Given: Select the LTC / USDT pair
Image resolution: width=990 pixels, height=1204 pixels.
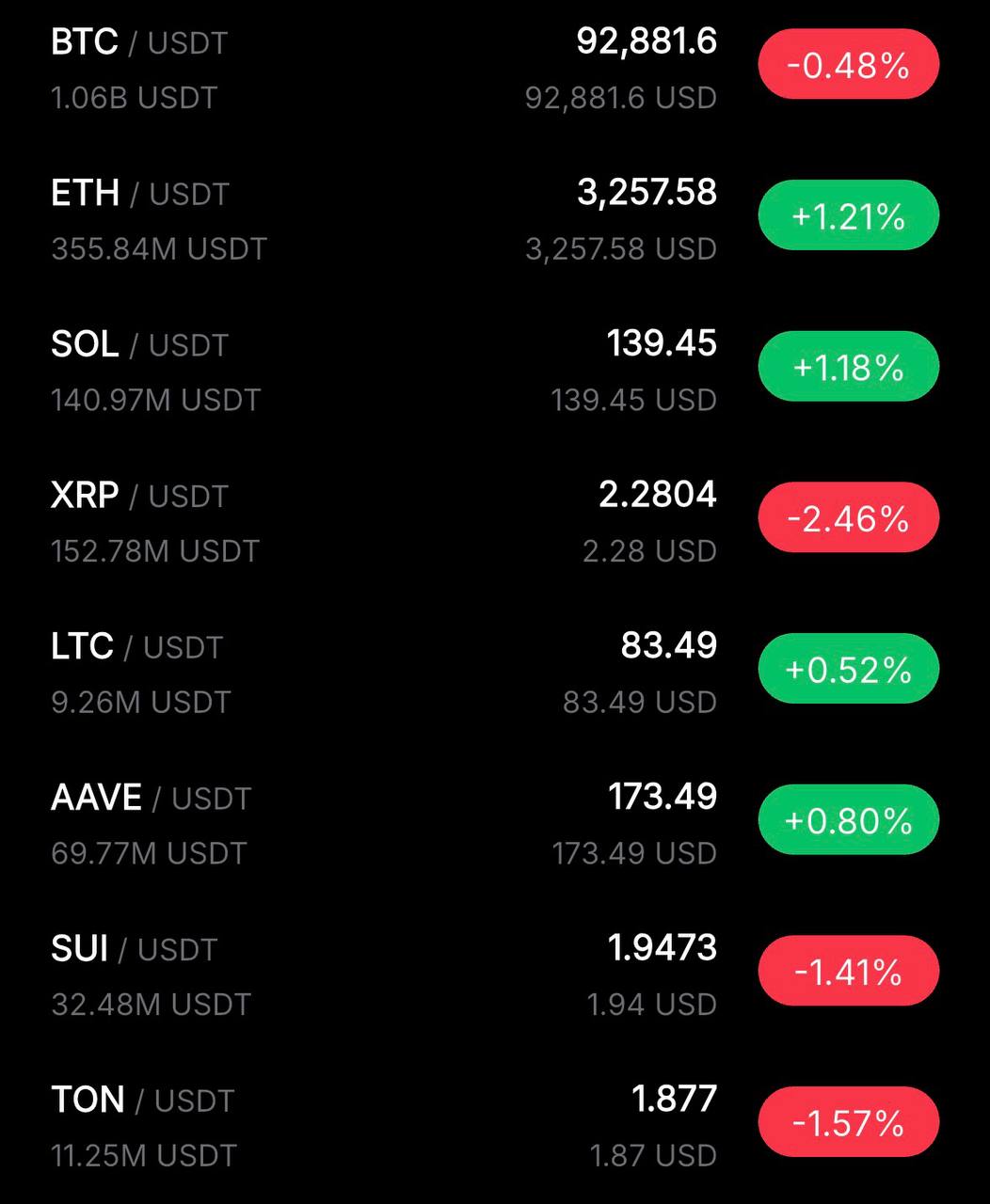Looking at the screenshot, I should 136,647.
